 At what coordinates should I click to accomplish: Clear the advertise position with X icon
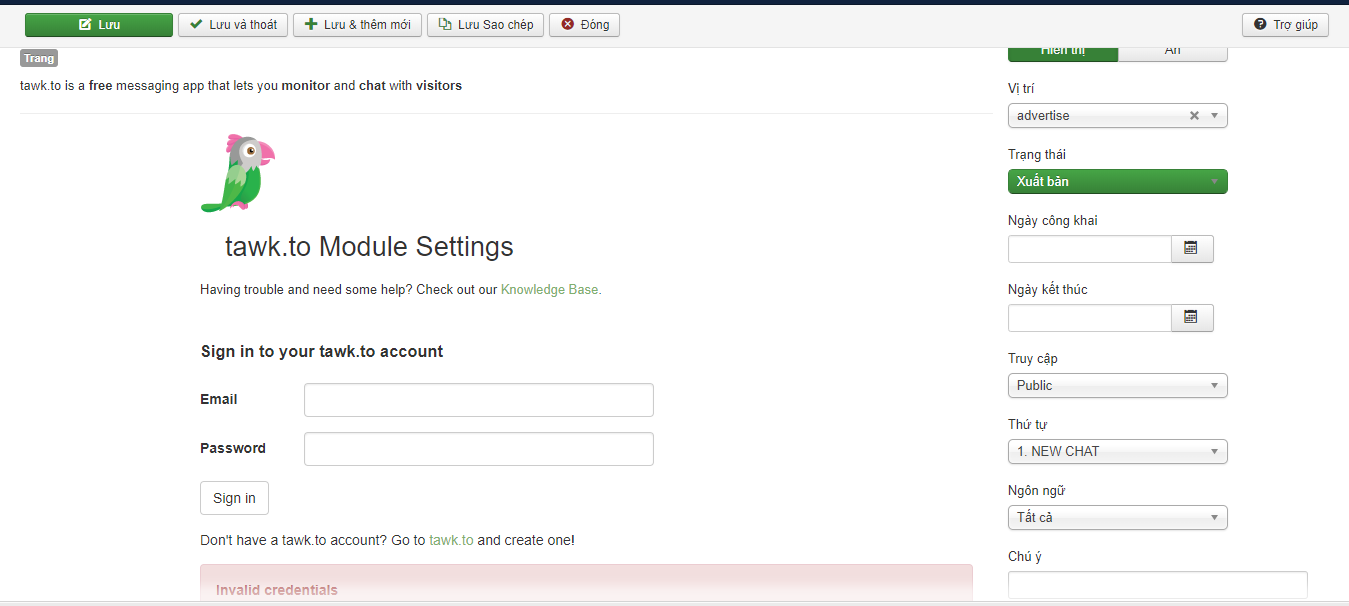(1194, 116)
